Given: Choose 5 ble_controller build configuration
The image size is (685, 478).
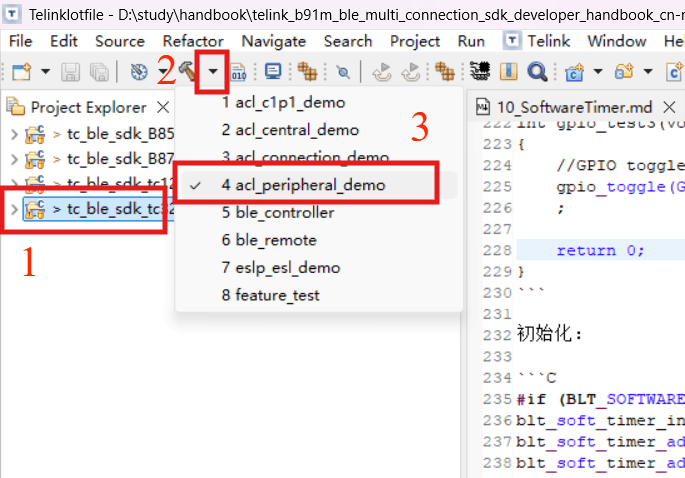Looking at the screenshot, I should coord(318,212).
